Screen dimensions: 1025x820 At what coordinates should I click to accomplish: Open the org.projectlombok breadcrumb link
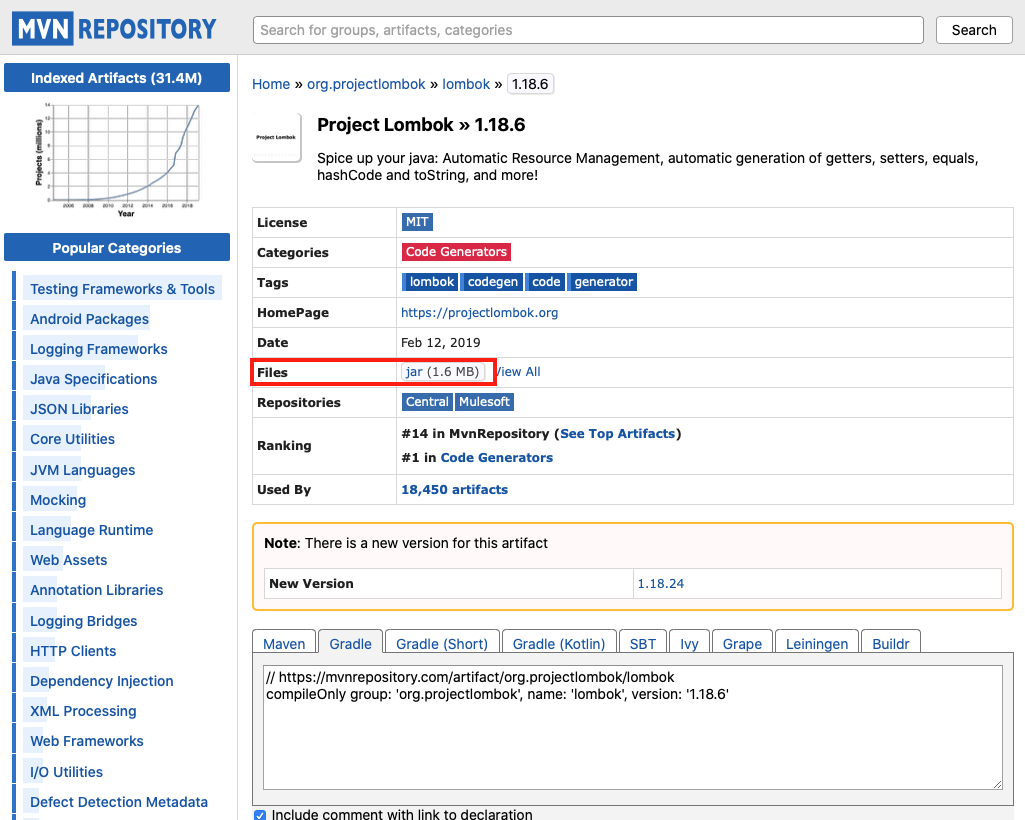coord(366,84)
